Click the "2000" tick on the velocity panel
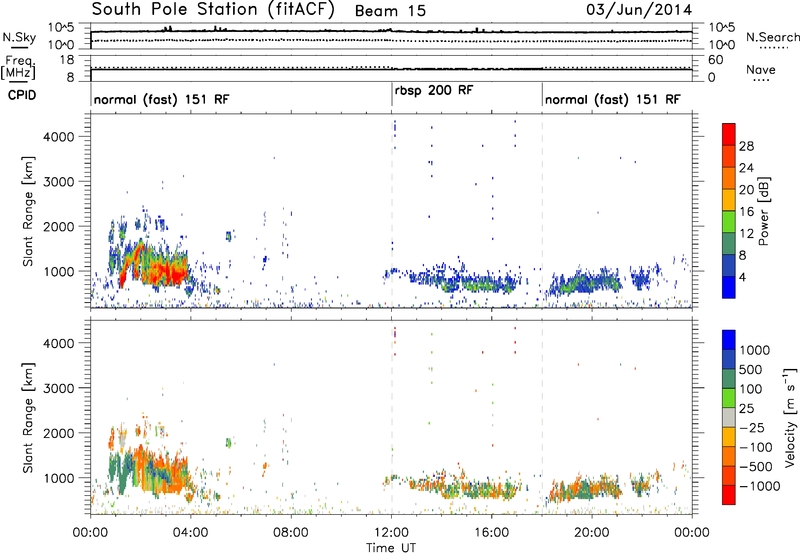Screen dimensions: 800x554 (58, 434)
